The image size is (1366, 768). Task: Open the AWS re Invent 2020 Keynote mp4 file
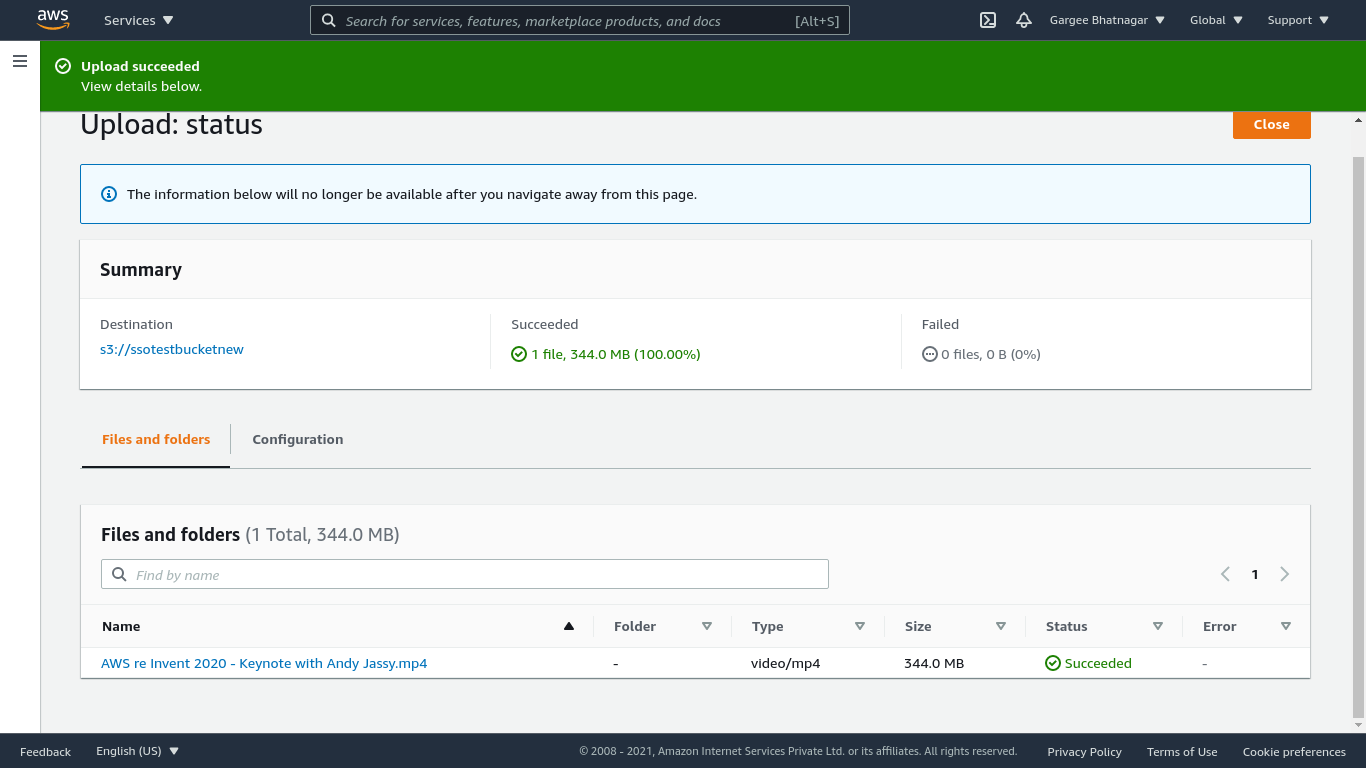[264, 663]
